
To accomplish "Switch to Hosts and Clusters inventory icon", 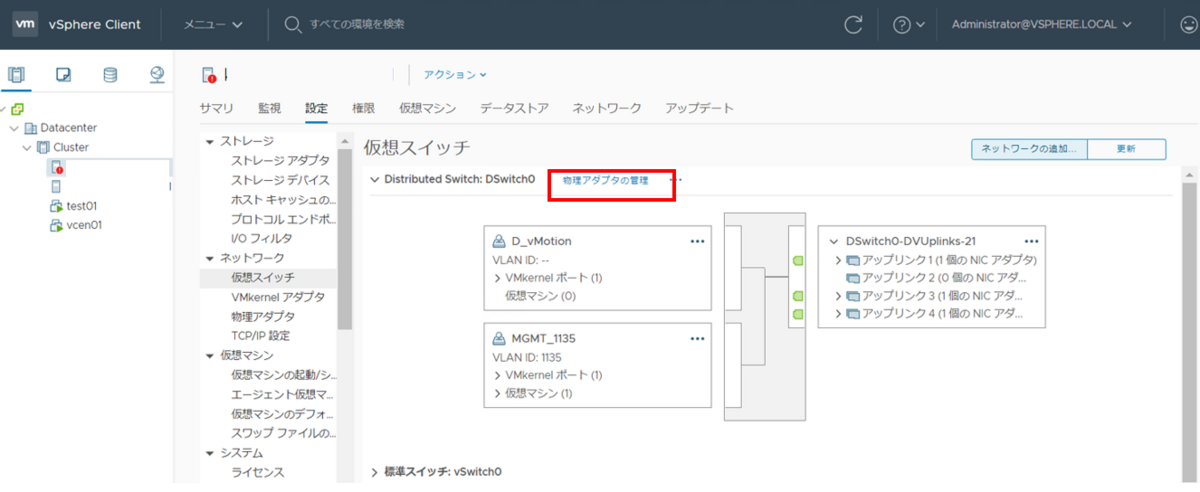I will coord(17,75).
